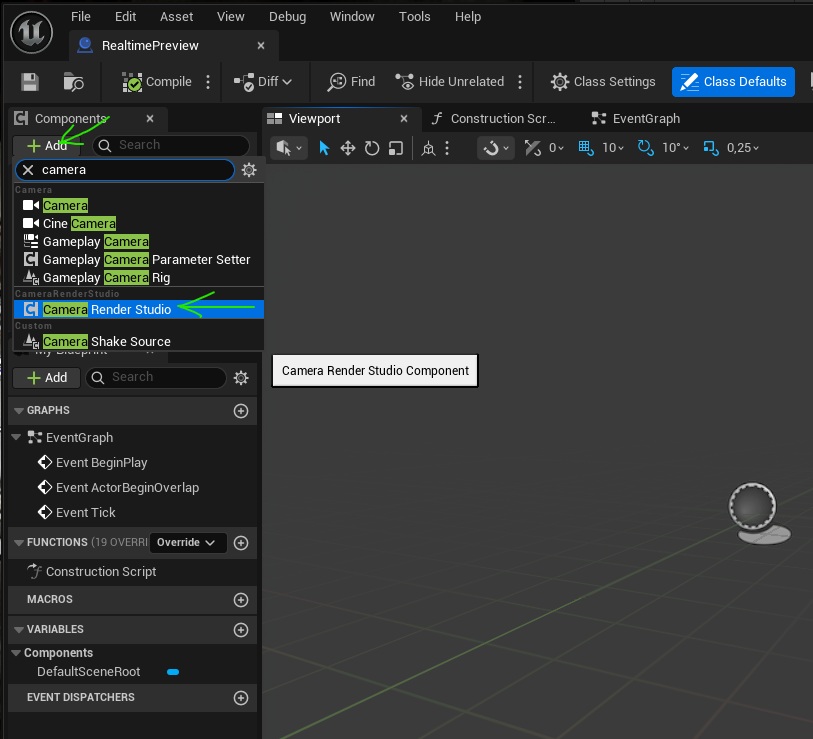Click the Find toolbar button

click(x=352, y=82)
